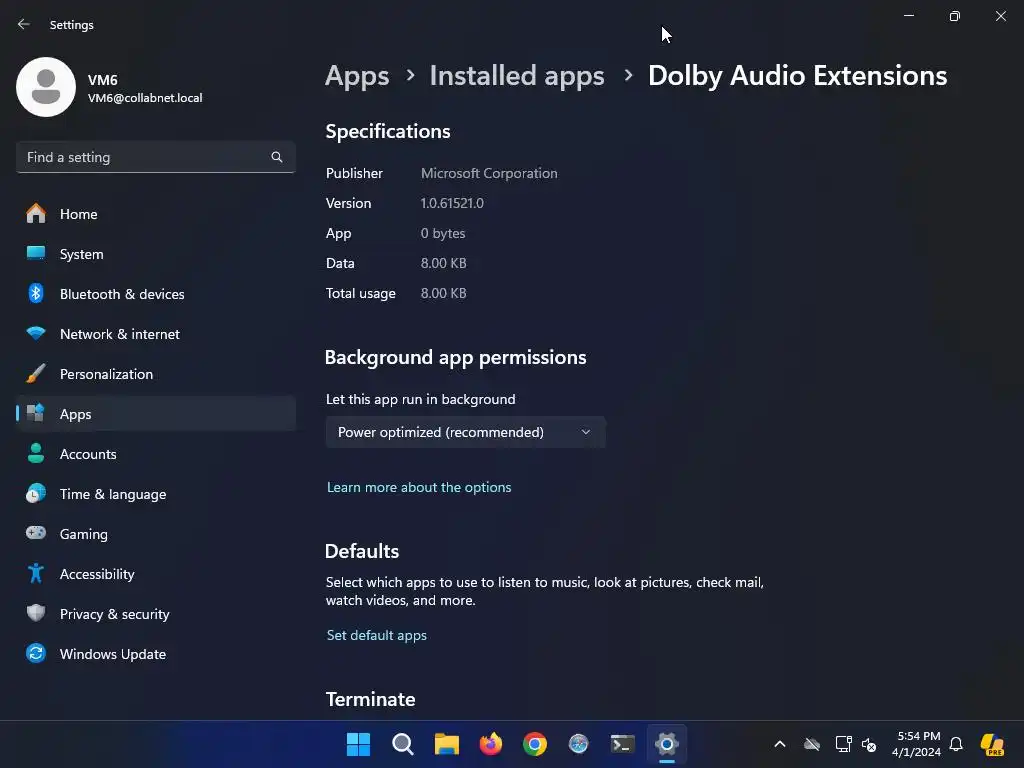This screenshot has height=768, width=1024.
Task: Go to Apps breadcrumb
Action: [x=357, y=76]
